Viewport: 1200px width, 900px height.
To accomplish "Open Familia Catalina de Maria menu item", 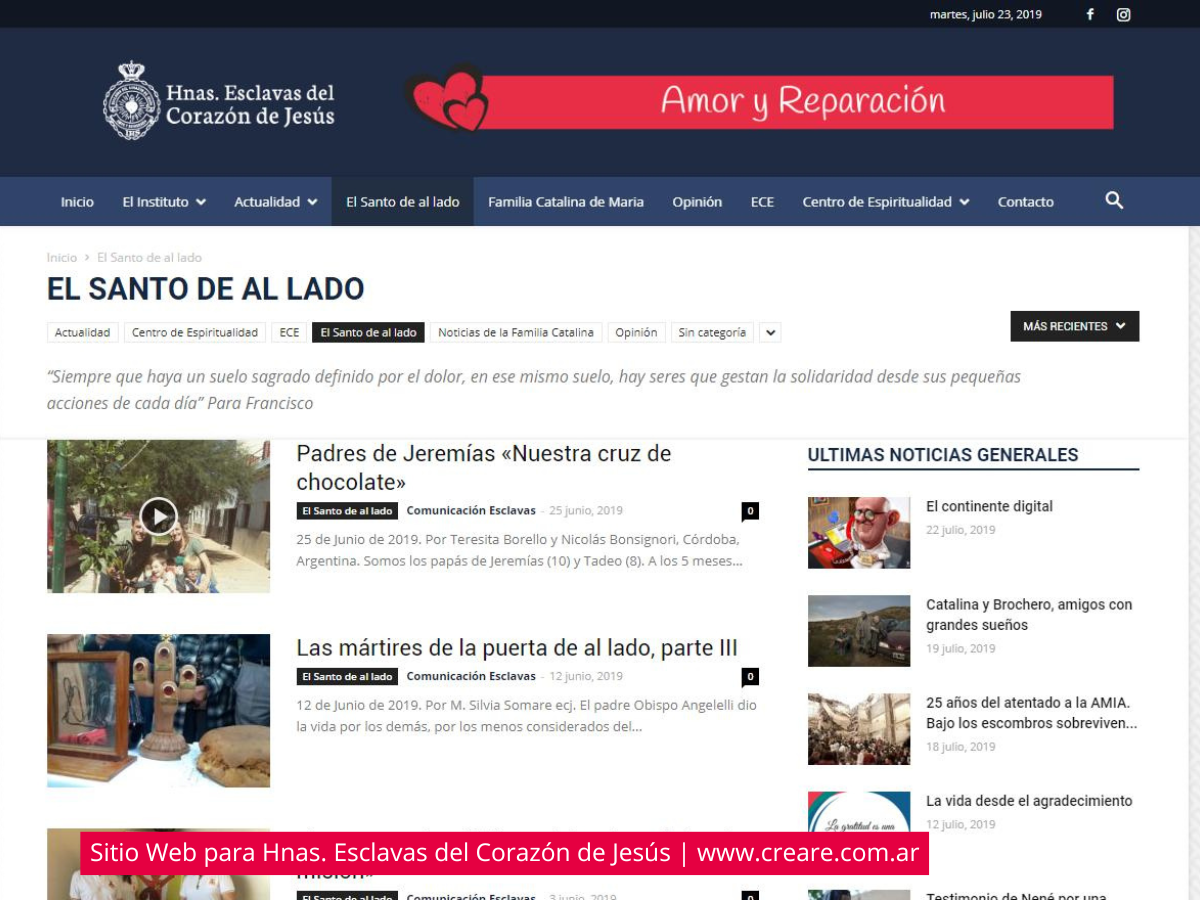I will click(565, 202).
